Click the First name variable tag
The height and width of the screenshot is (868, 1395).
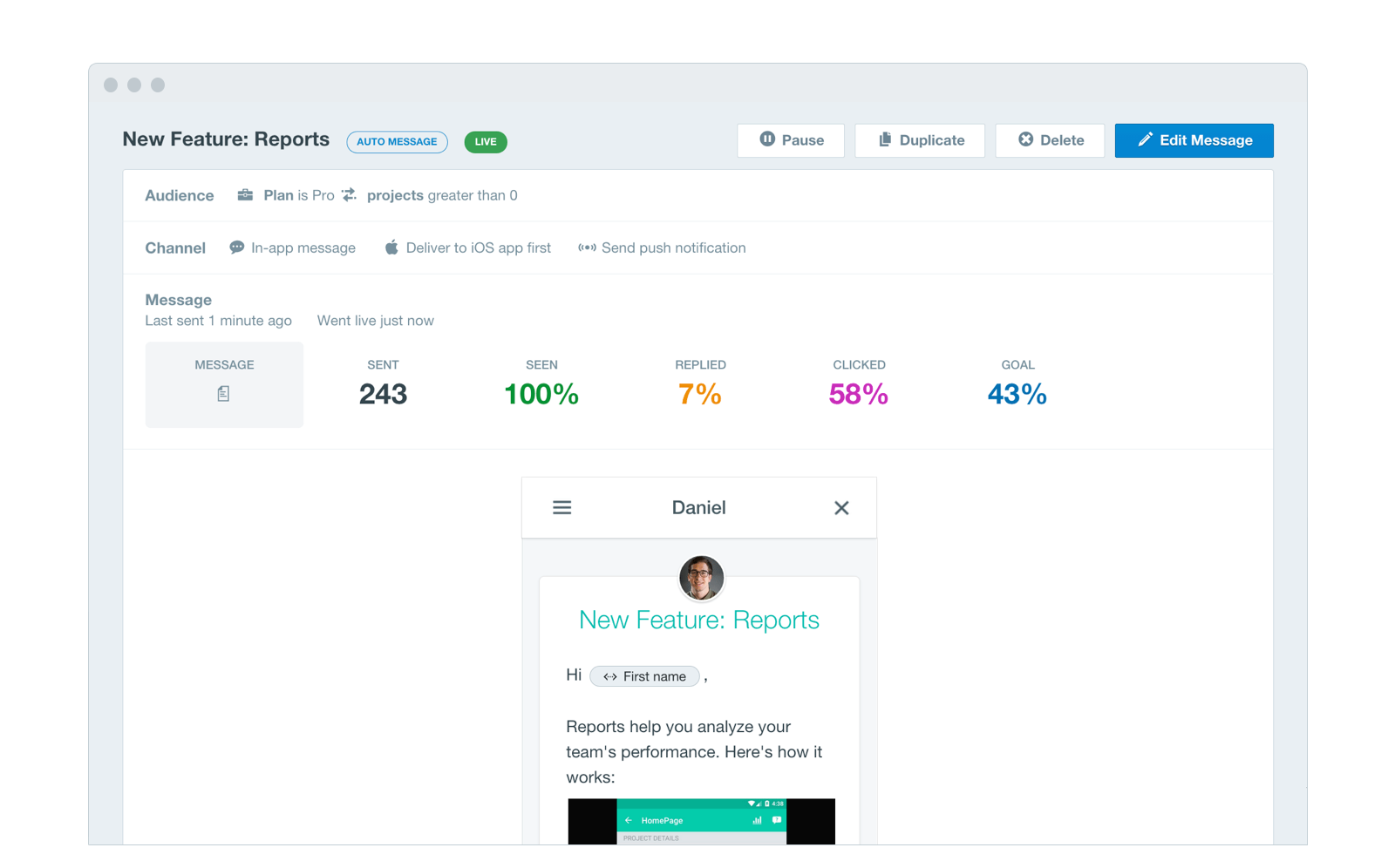[644, 676]
